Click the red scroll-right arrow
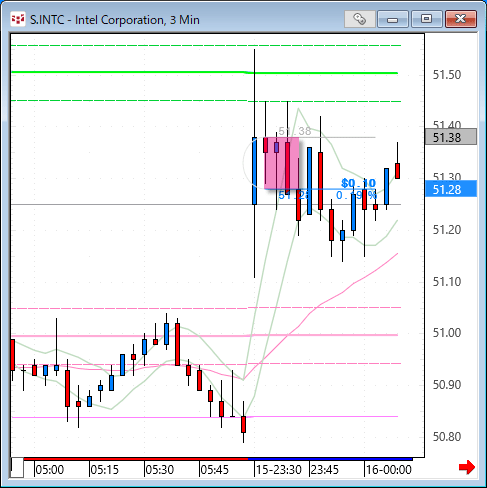The image size is (487, 488). click(x=467, y=467)
